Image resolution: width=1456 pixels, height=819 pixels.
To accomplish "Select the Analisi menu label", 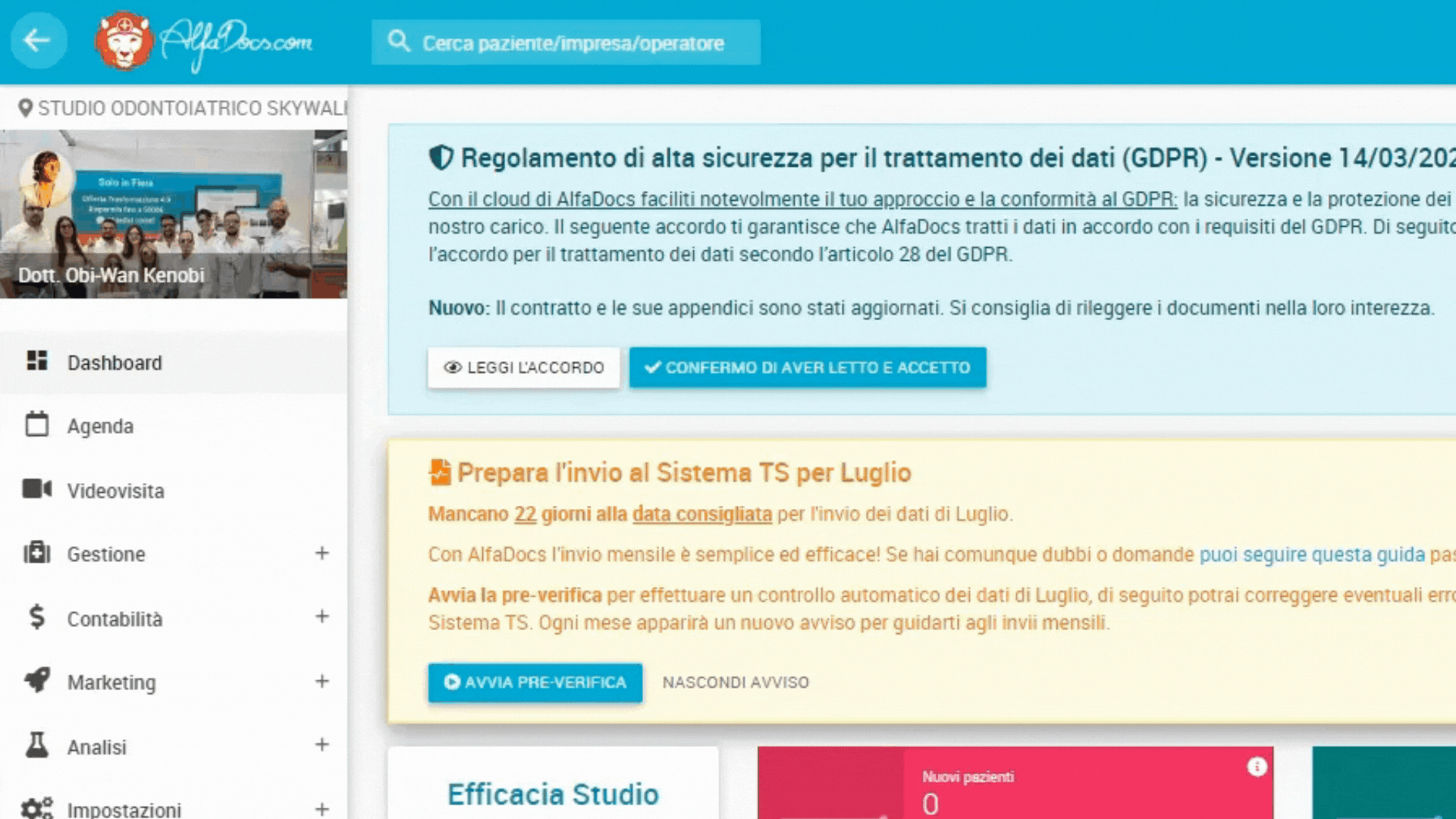I will [x=97, y=747].
